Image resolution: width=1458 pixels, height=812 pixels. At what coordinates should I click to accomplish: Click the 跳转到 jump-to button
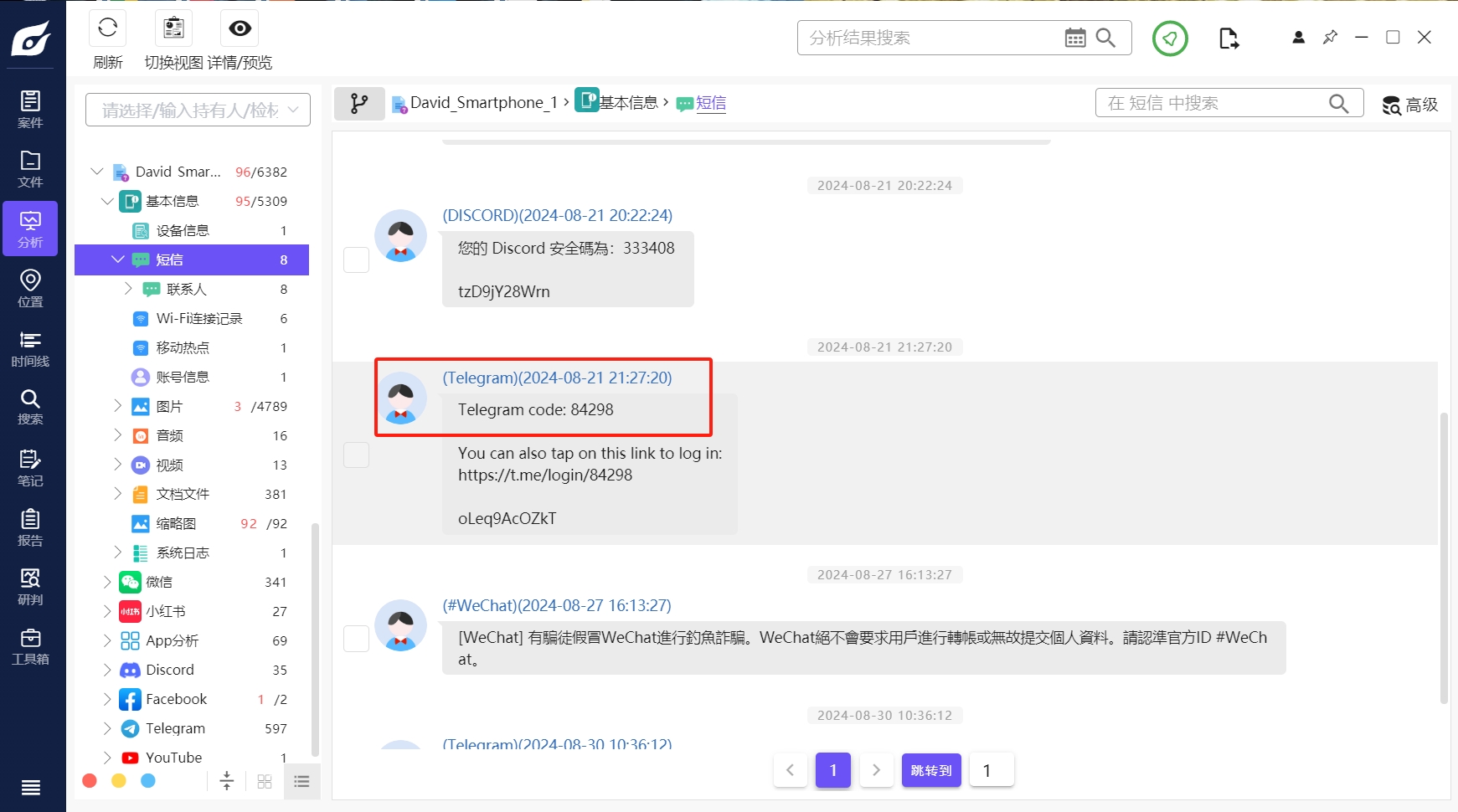(x=931, y=770)
